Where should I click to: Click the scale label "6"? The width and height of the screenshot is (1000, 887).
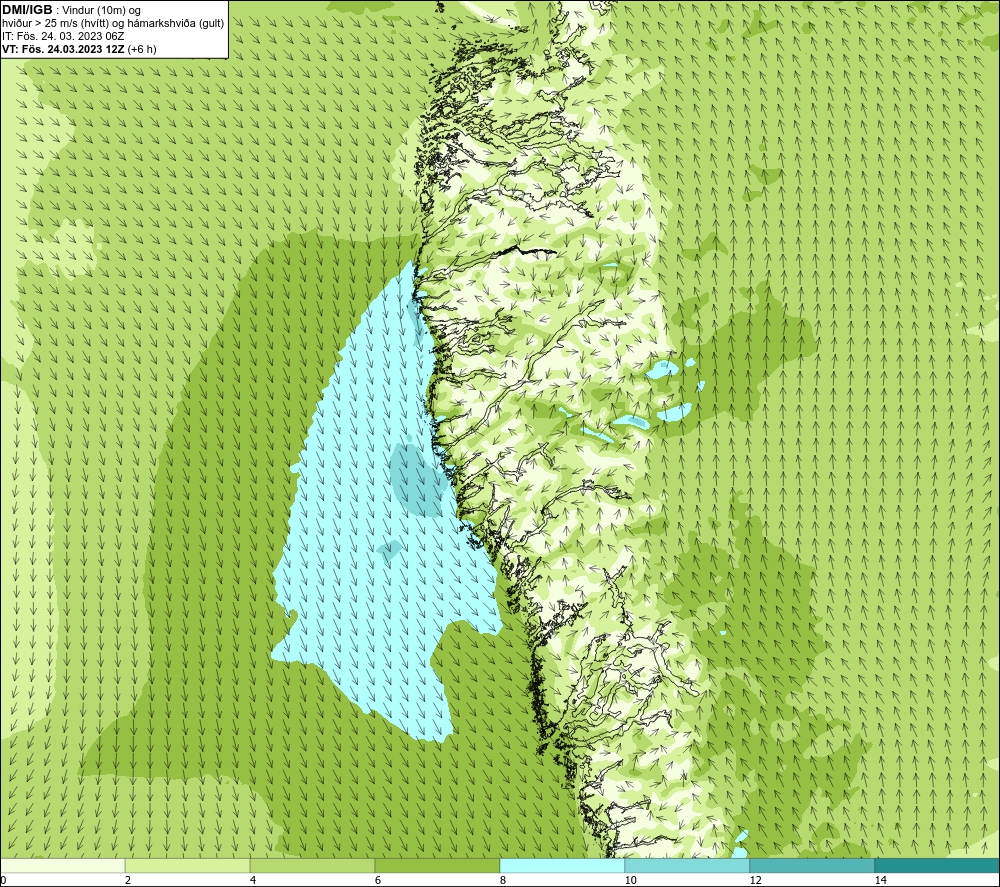378,881
